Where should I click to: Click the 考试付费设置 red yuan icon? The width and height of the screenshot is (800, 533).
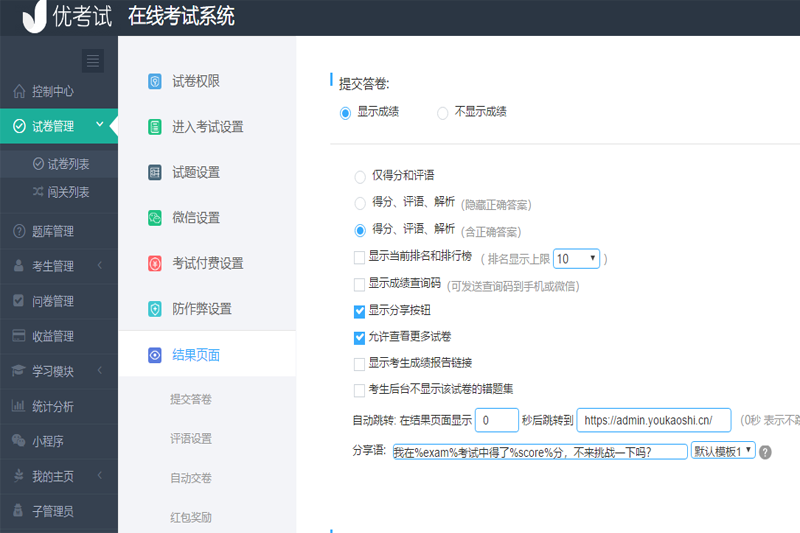pos(155,263)
